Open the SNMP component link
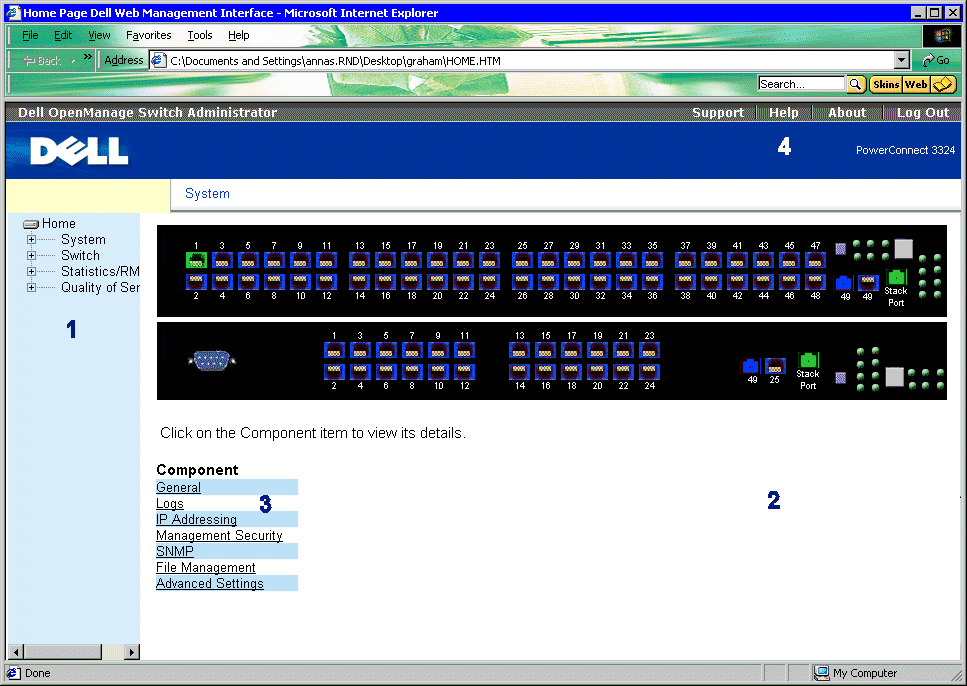Viewport: 967px width, 686px height. pos(175,552)
